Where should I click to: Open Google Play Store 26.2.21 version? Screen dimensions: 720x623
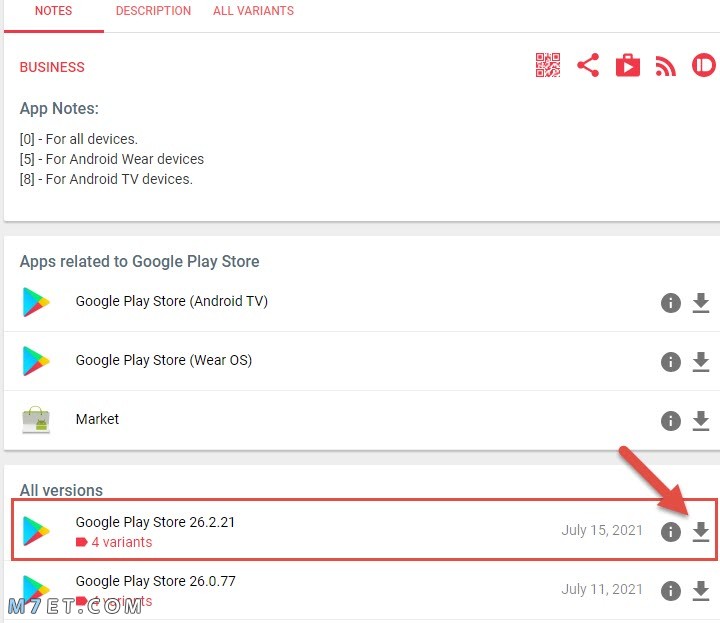[155, 522]
